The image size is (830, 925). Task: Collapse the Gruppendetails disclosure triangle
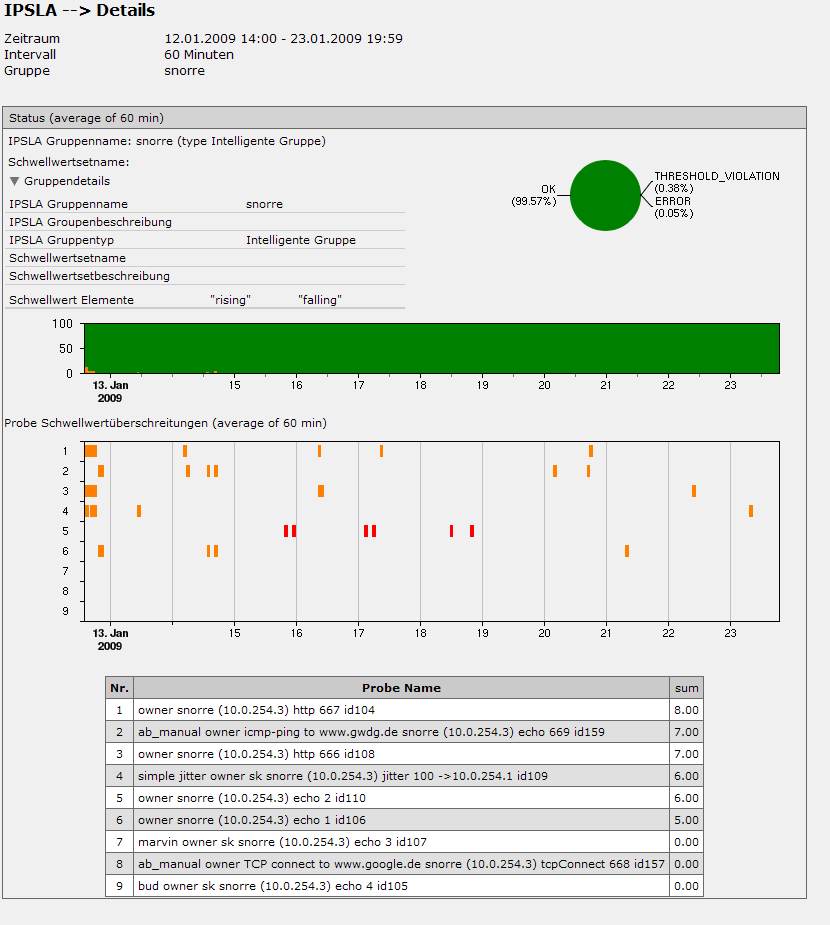point(15,182)
